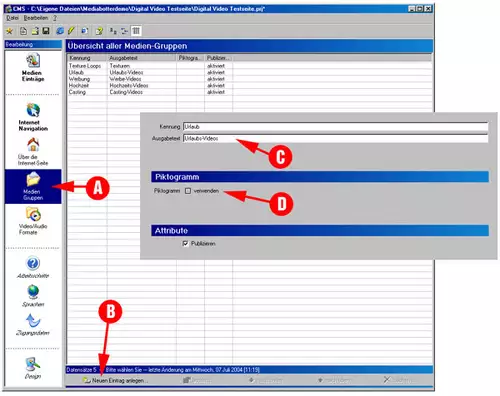
Task: Click the yellow pencil edit toolbar icon
Action: (71, 31)
